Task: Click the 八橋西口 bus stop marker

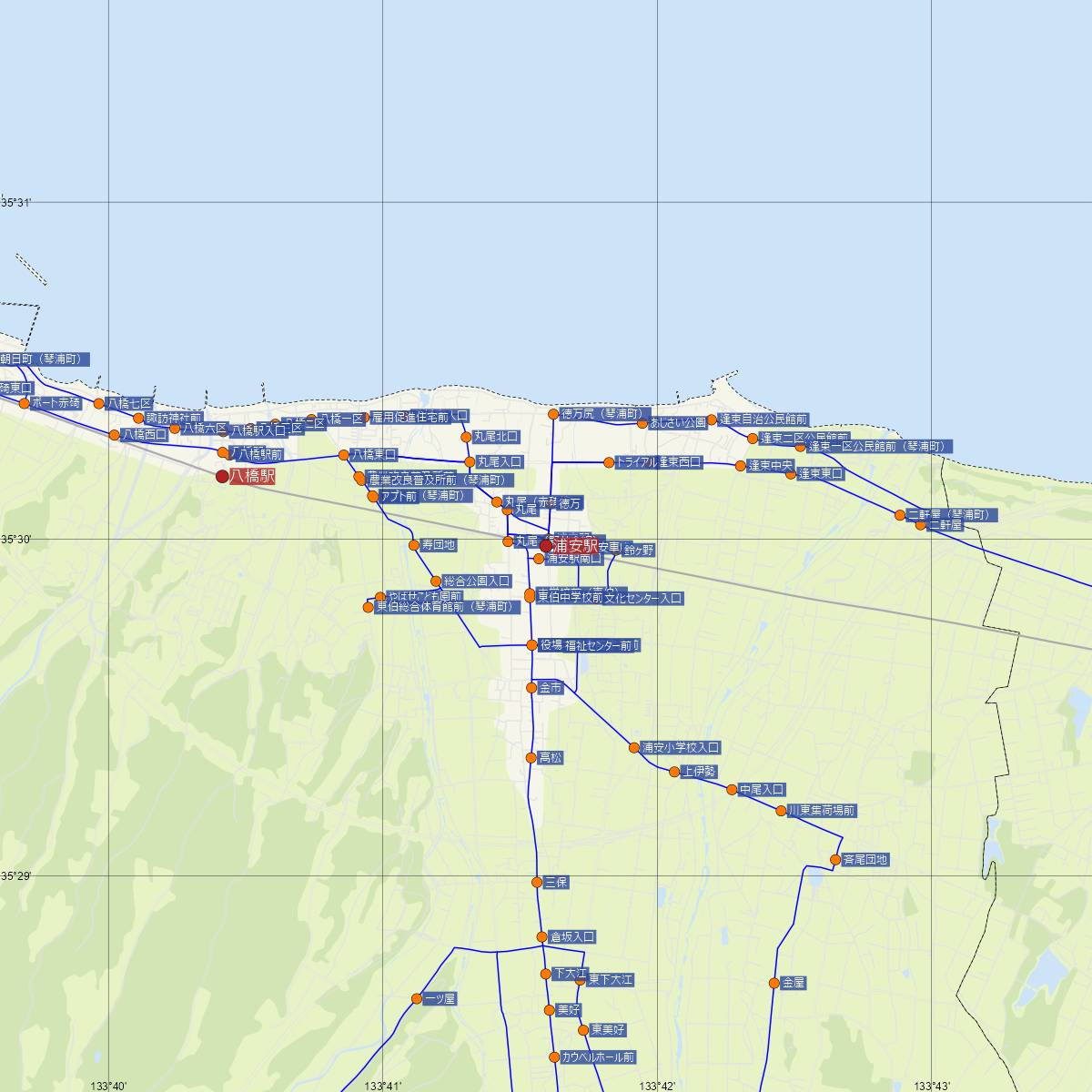Action: point(115,435)
